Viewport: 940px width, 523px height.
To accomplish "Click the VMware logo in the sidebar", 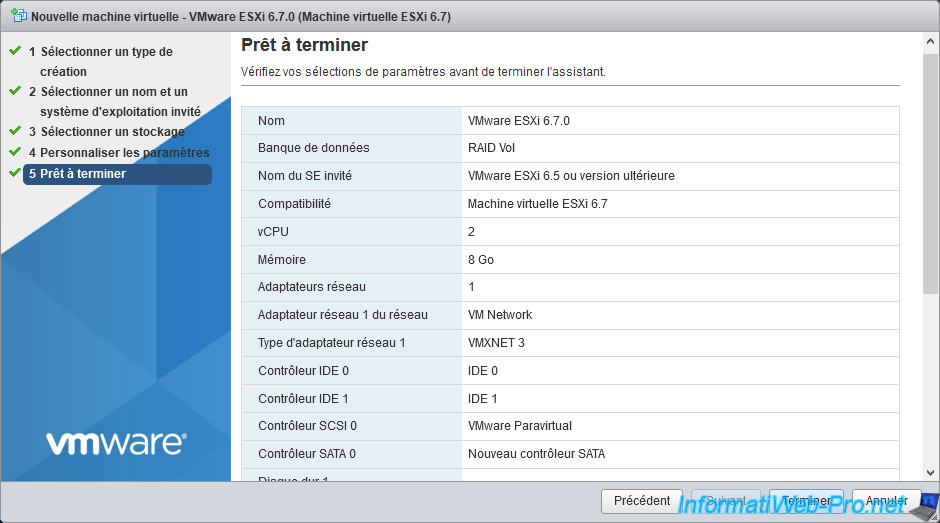I will (x=115, y=442).
